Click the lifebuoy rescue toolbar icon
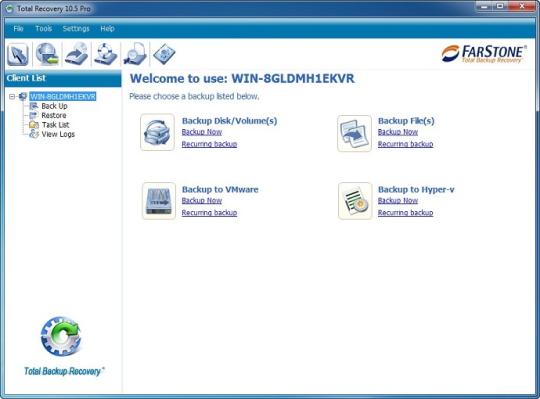Viewport: 540px width, 399px height. (x=106, y=54)
